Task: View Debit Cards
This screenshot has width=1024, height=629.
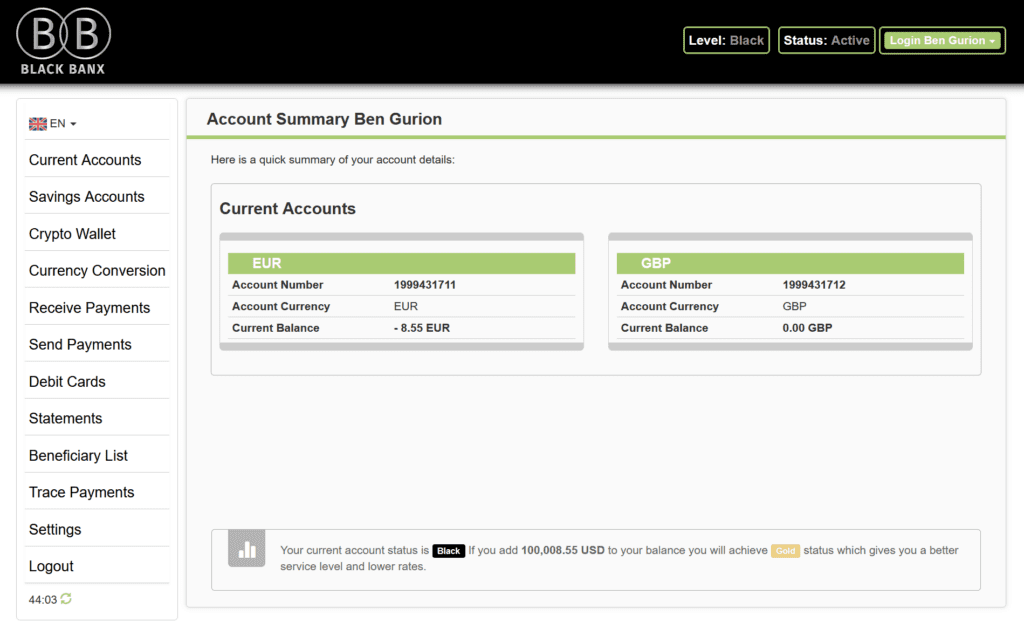Action: click(67, 381)
